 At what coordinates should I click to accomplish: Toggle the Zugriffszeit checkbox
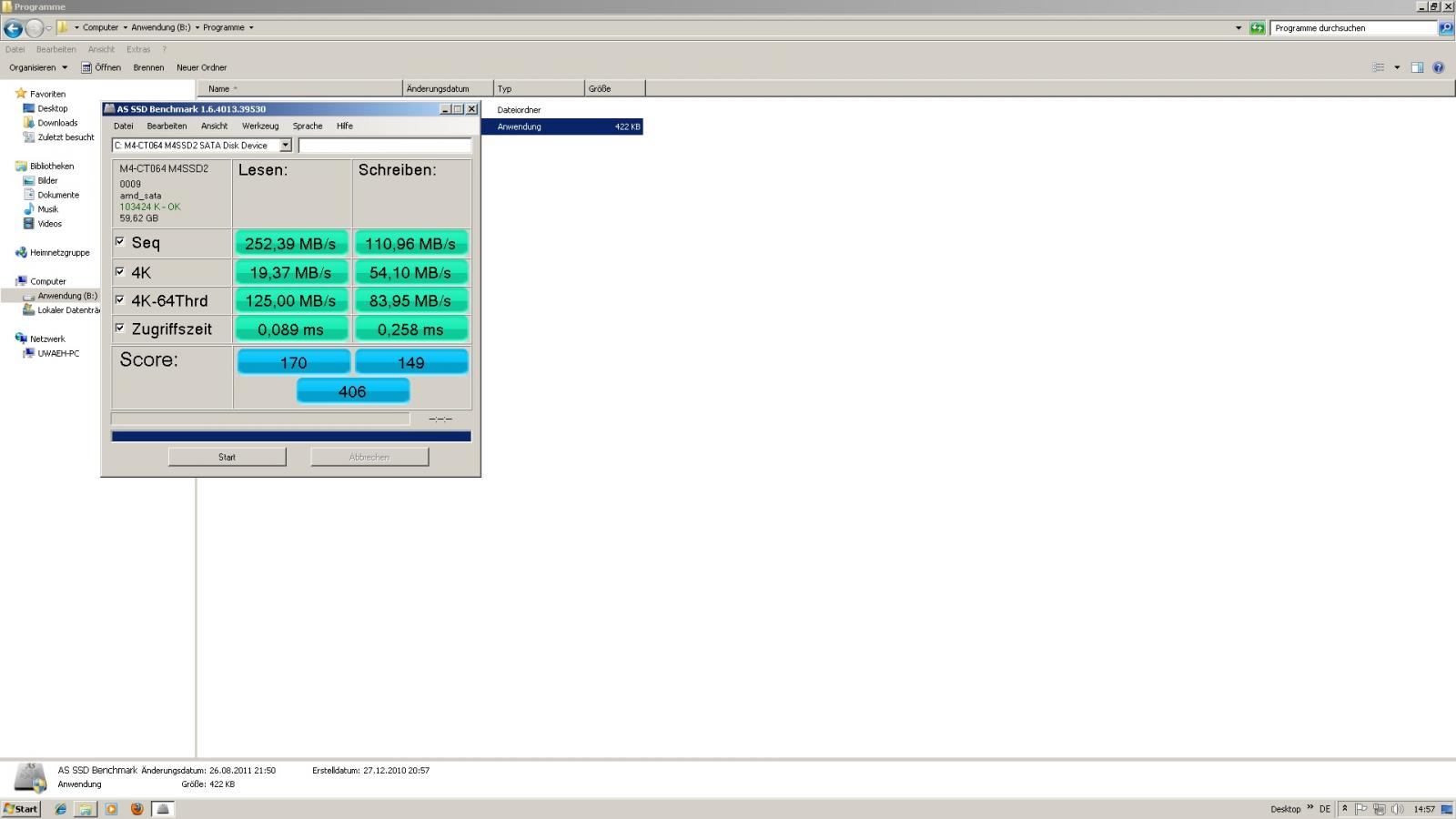(119, 328)
